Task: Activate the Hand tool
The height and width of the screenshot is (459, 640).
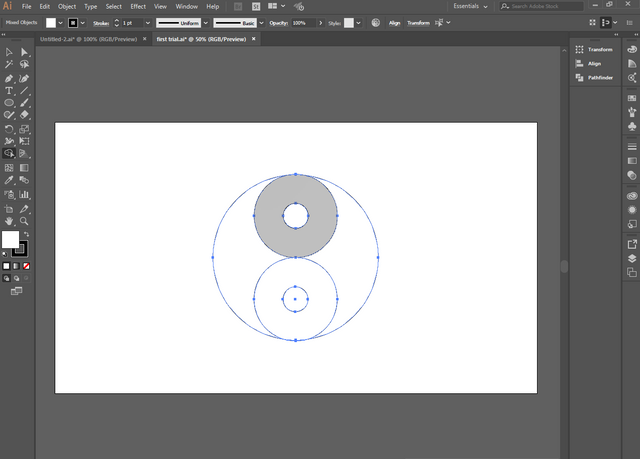Action: 9,220
